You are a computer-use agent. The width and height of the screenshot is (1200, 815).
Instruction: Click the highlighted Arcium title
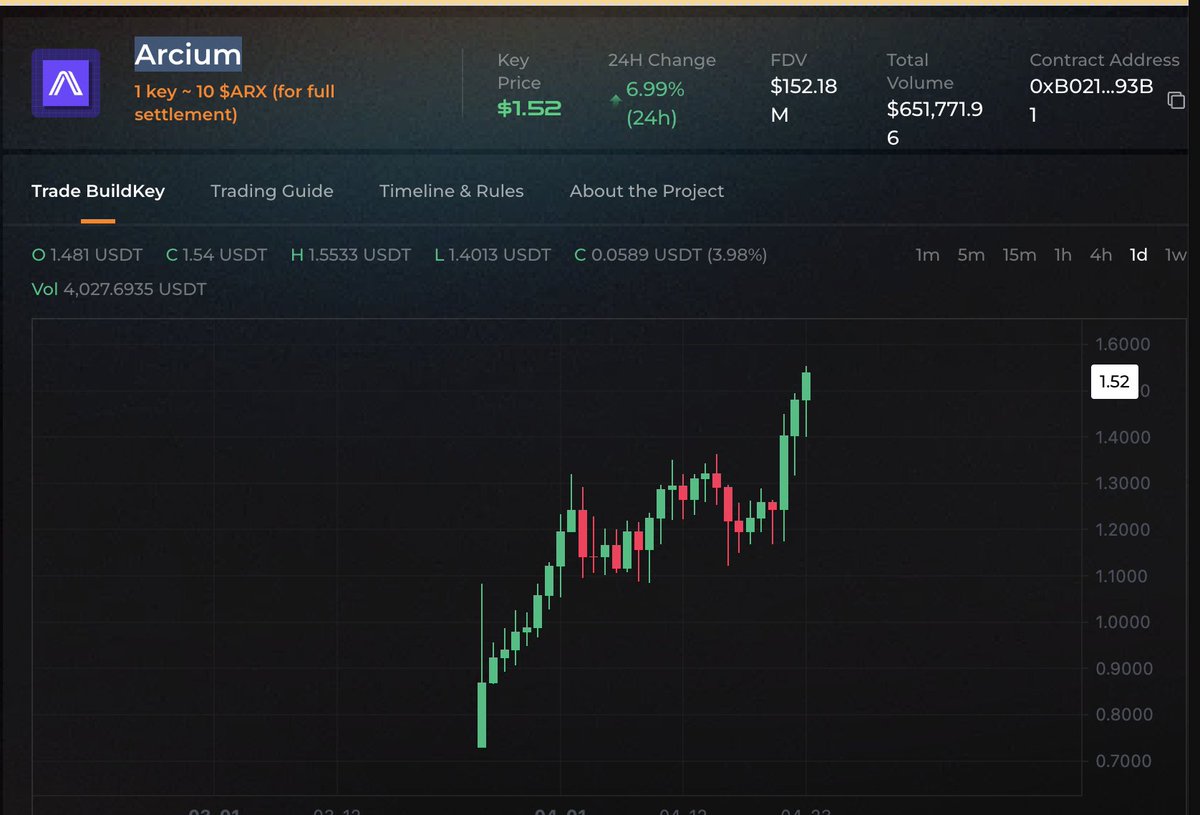[x=188, y=54]
